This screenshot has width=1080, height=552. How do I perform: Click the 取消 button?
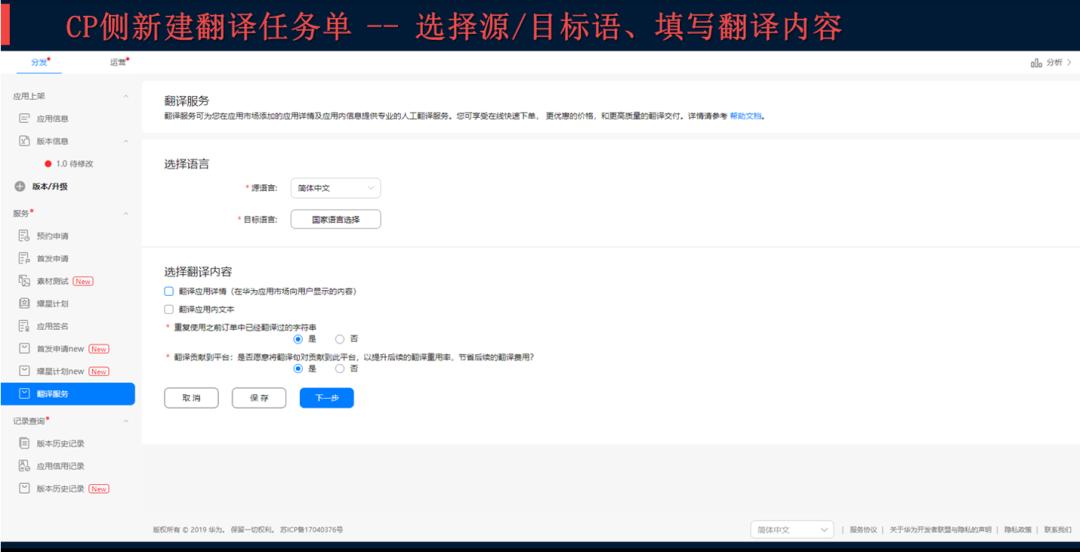click(191, 398)
